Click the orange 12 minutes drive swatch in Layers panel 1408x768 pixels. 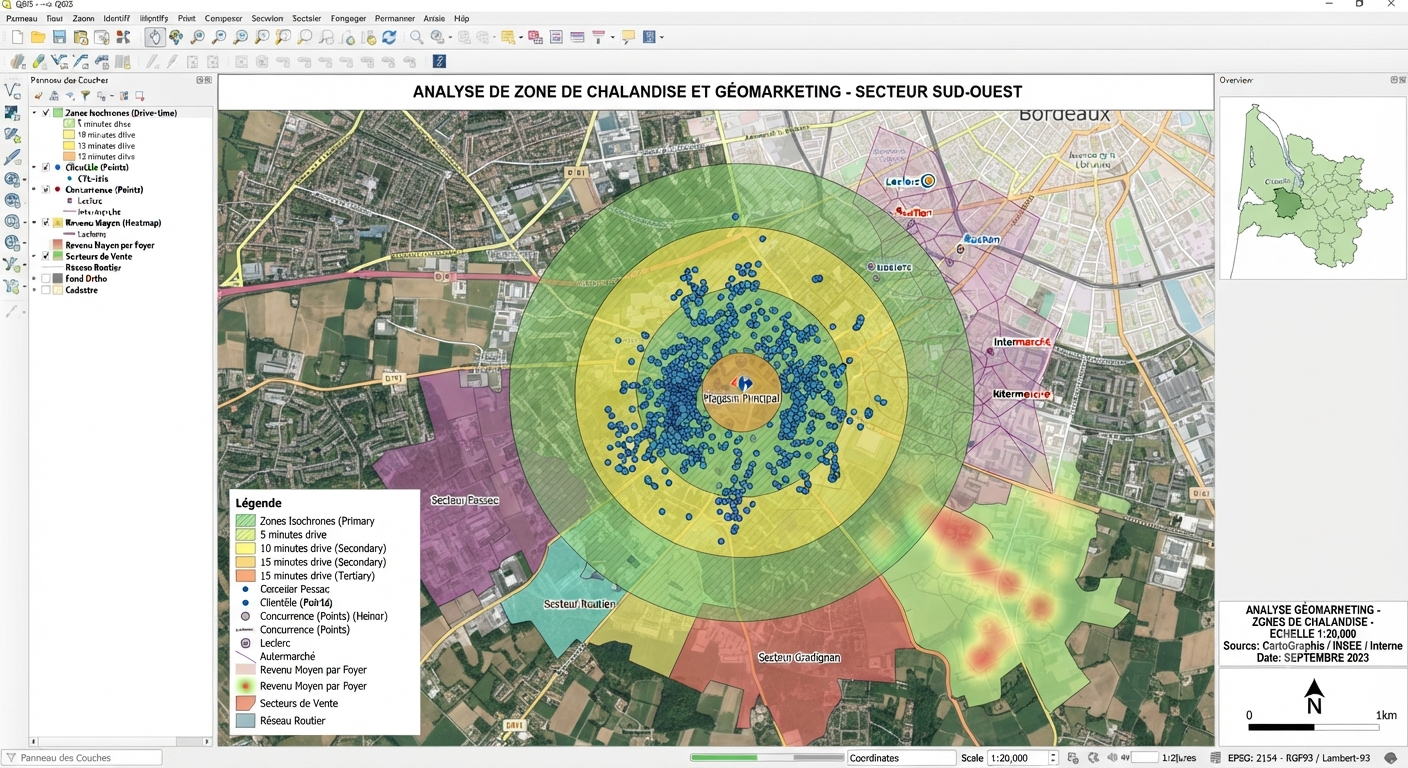tap(69, 156)
